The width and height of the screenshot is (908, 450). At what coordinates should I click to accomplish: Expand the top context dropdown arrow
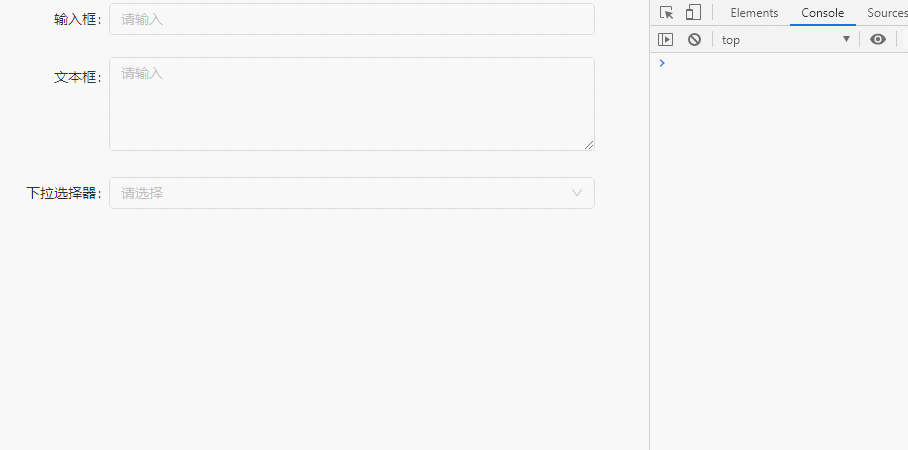click(846, 39)
